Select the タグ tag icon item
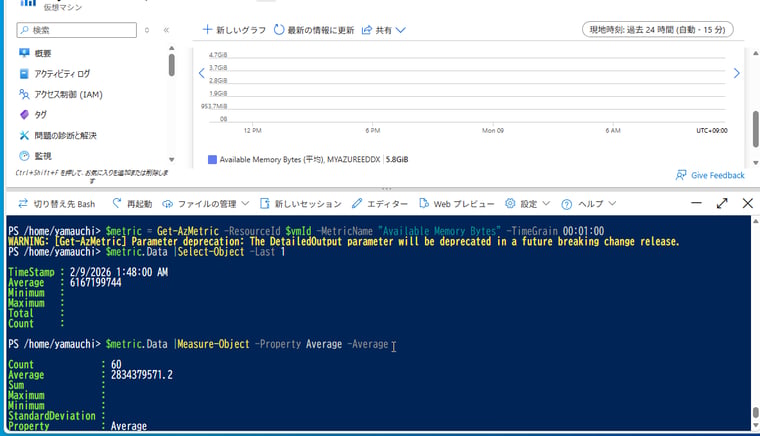The height and width of the screenshot is (436, 760). (x=25, y=115)
